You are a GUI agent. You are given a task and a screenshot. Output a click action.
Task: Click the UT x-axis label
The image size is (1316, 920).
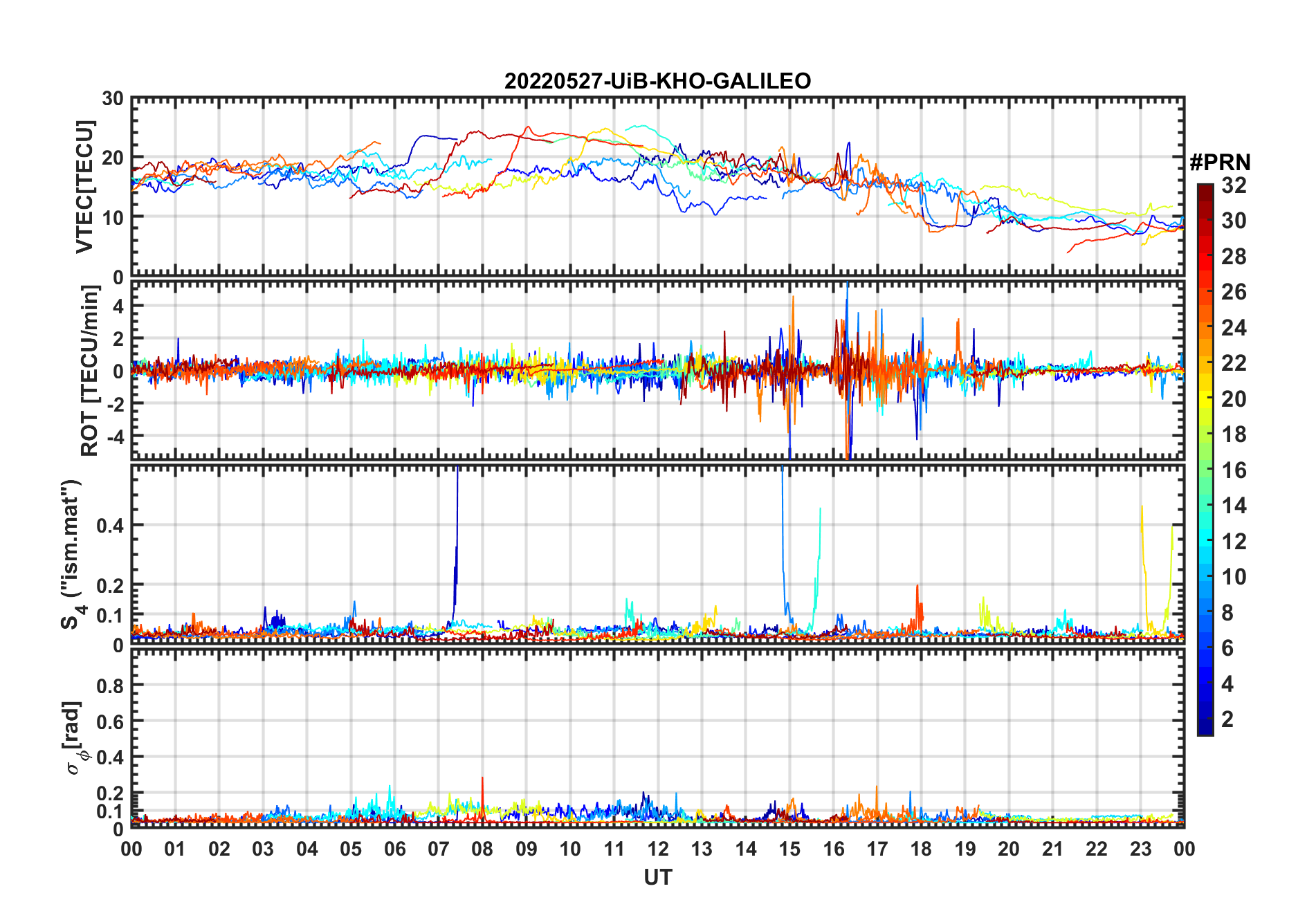pyautogui.click(x=657, y=877)
